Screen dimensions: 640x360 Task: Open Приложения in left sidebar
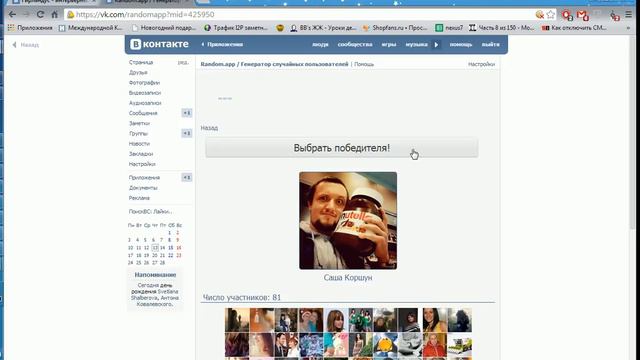tap(144, 178)
